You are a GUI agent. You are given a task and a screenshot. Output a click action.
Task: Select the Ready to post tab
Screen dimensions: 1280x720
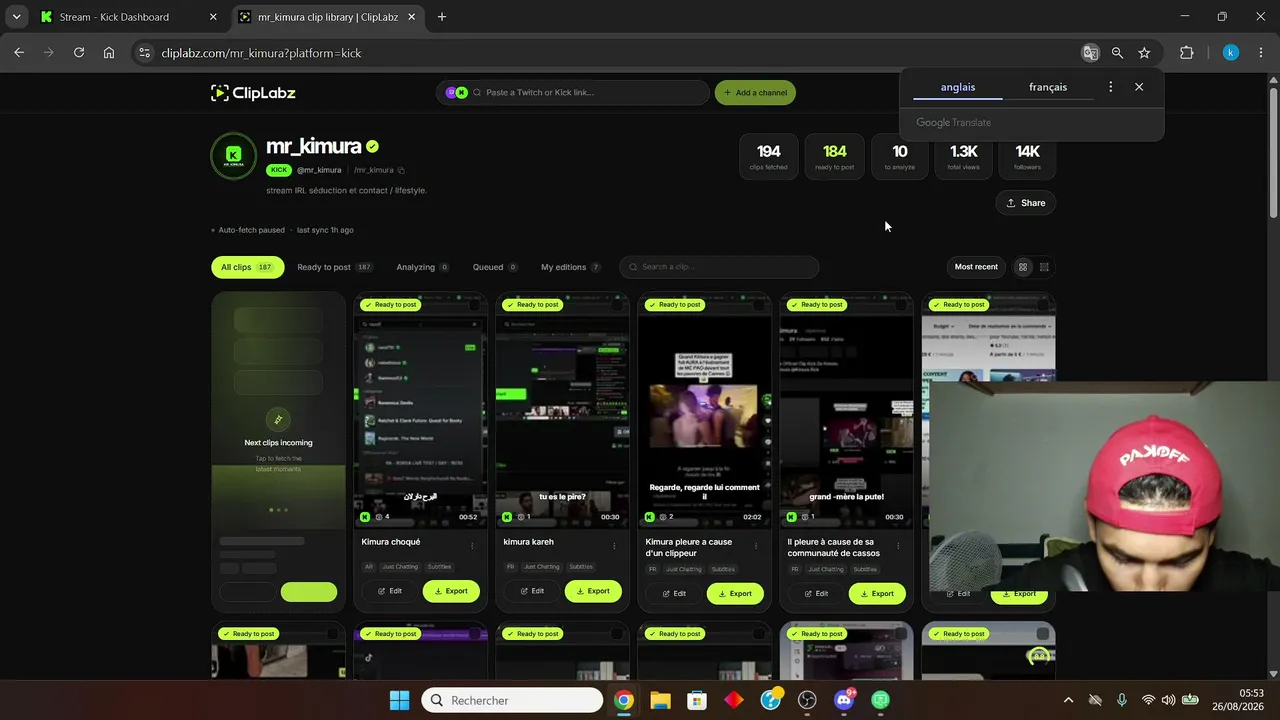pyautogui.click(x=334, y=267)
